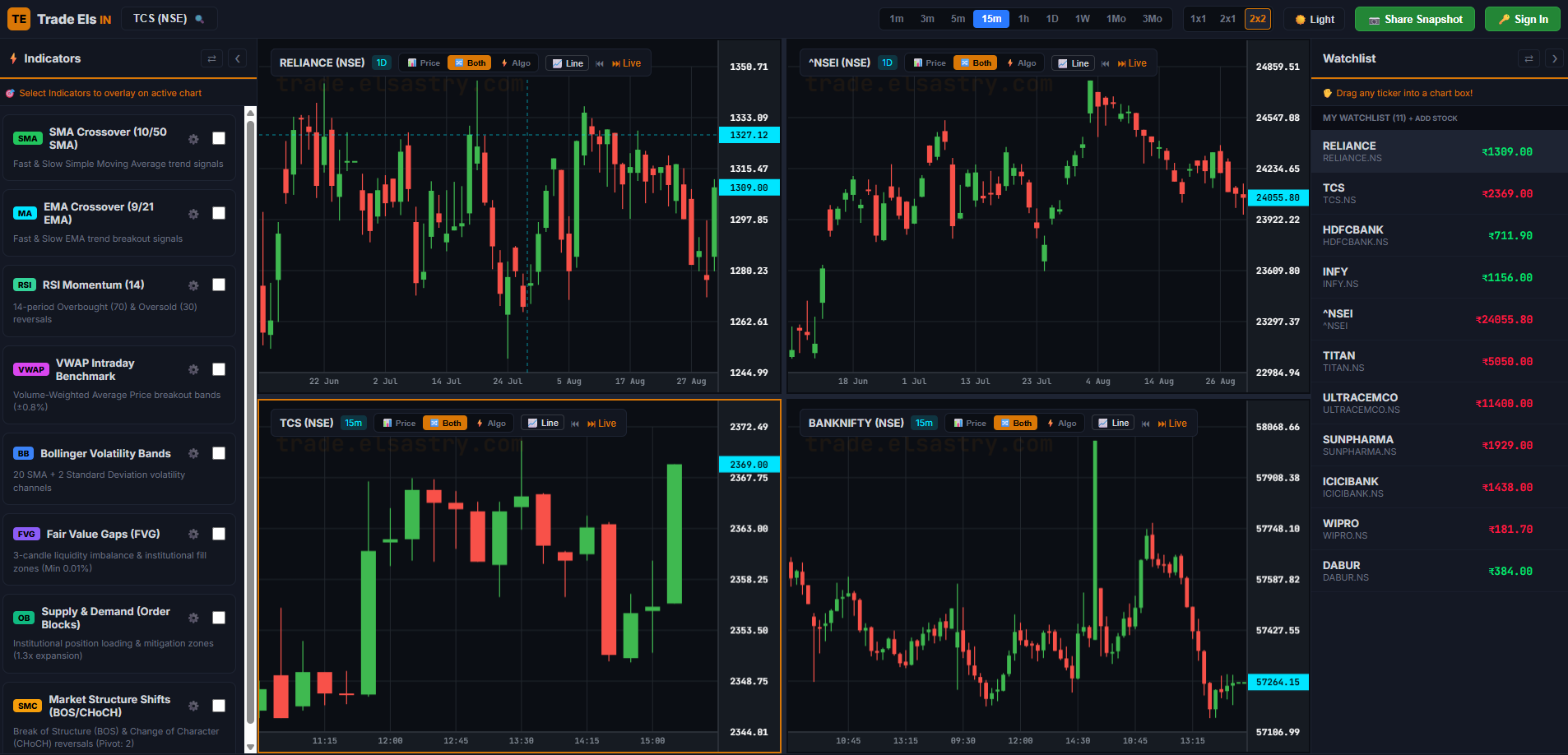Open settings gear for Fair Value Gaps
This screenshot has width=1568, height=755.
point(193,535)
